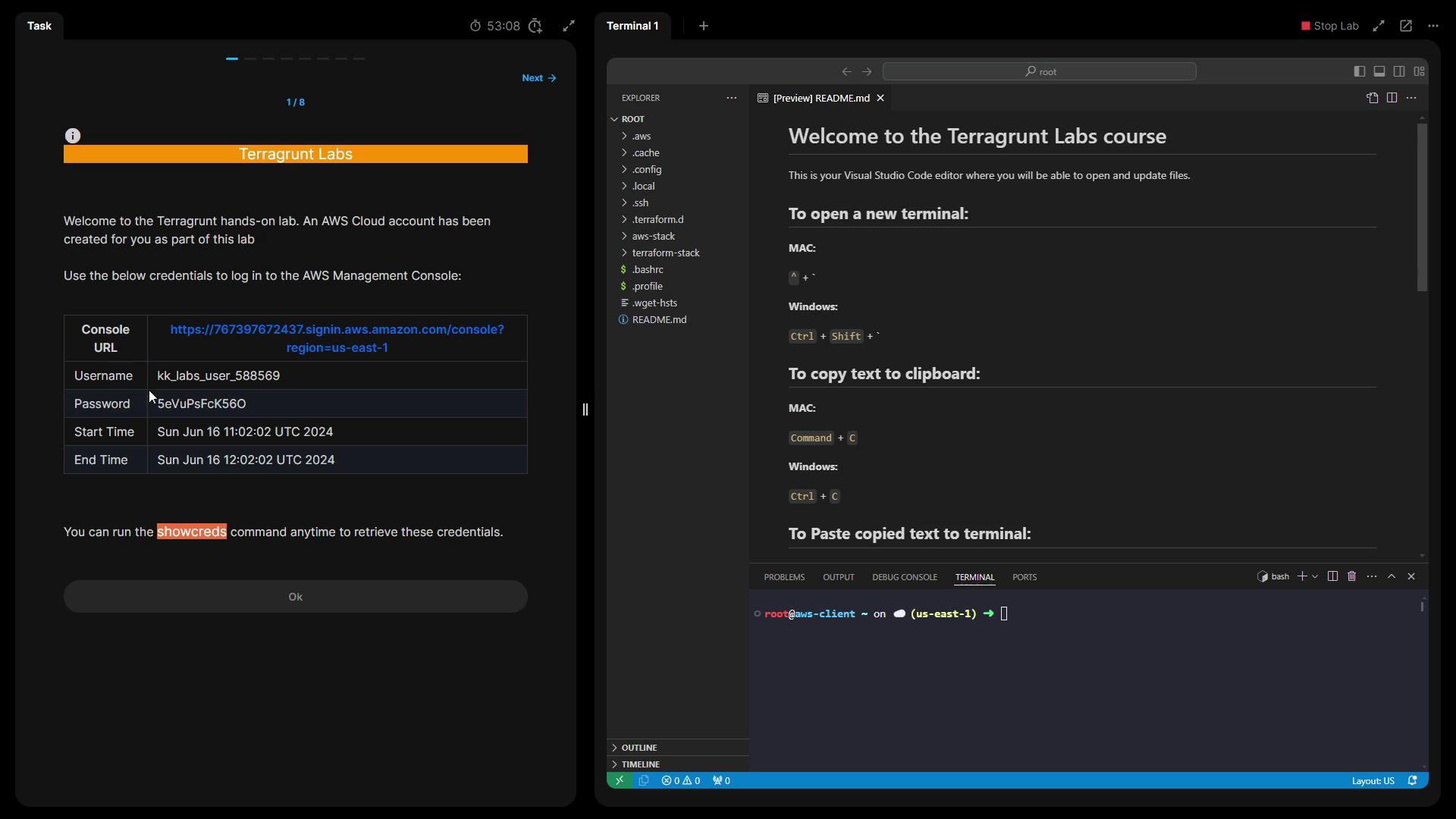Click the README preview vertical scrollbar

pyautogui.click(x=1422, y=207)
